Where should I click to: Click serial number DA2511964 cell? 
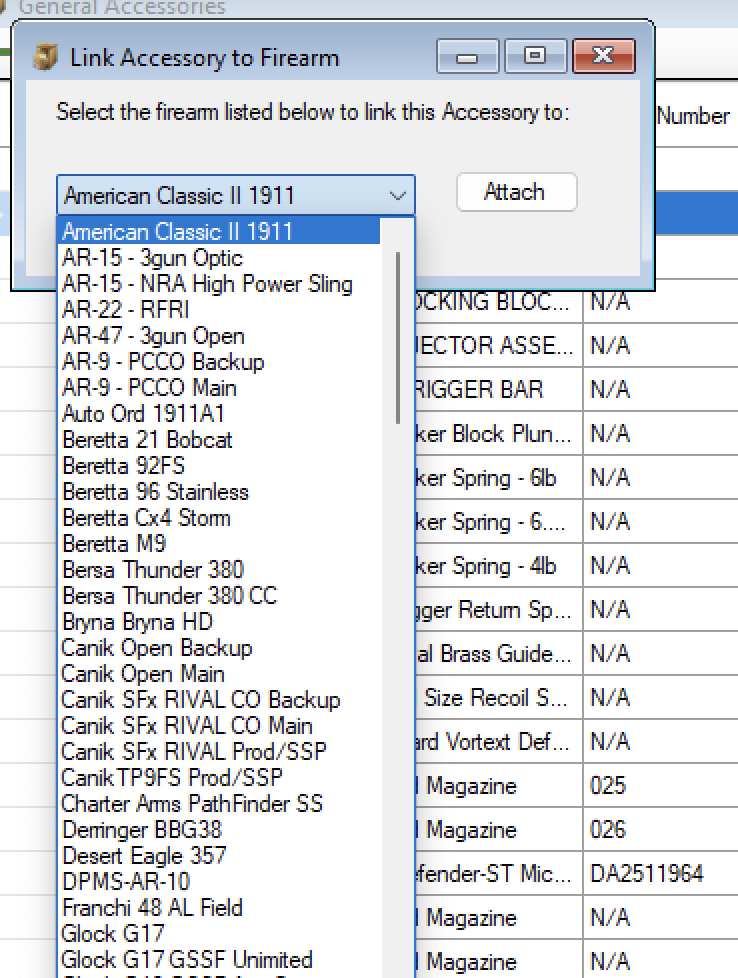point(661,874)
